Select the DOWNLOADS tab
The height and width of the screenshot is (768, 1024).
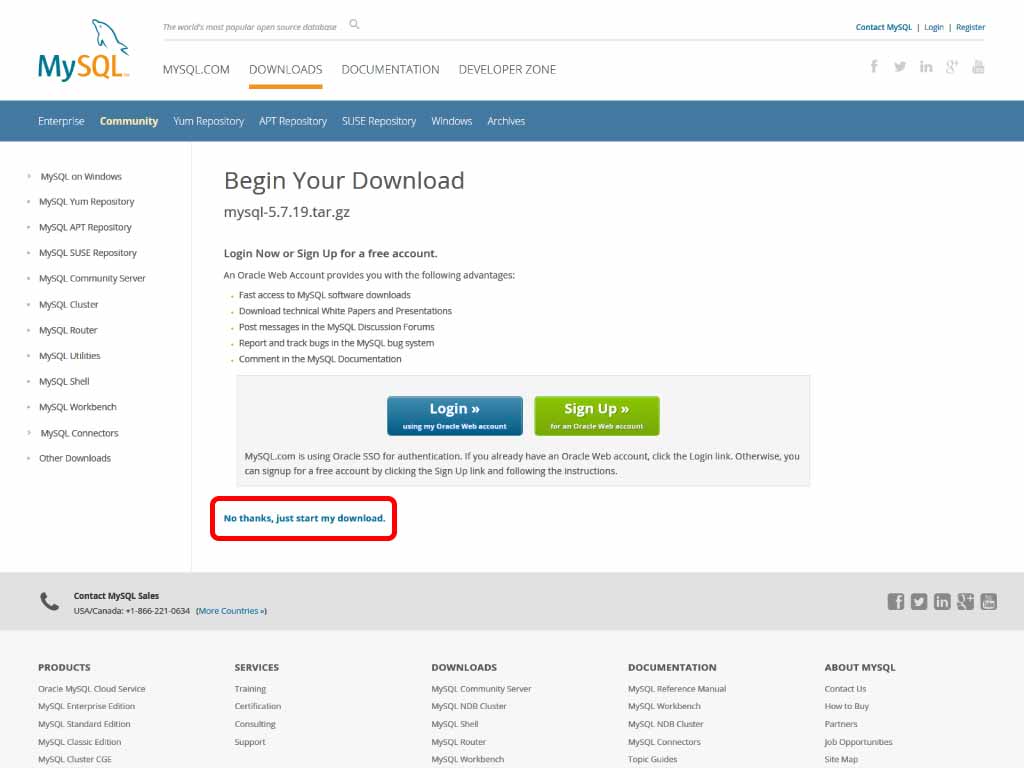pyautogui.click(x=285, y=69)
